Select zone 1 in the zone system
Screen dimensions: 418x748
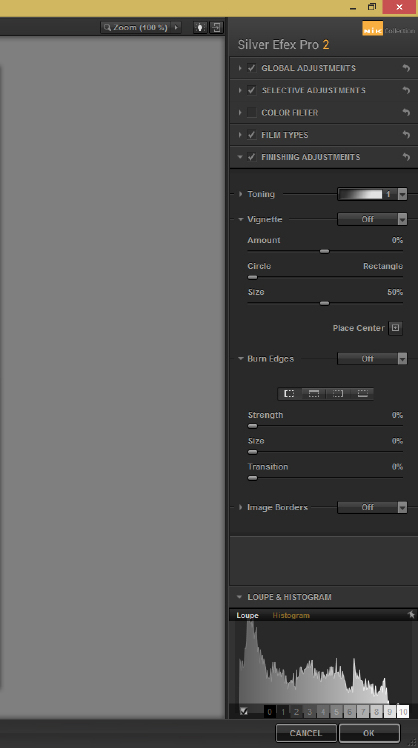click(x=283, y=712)
